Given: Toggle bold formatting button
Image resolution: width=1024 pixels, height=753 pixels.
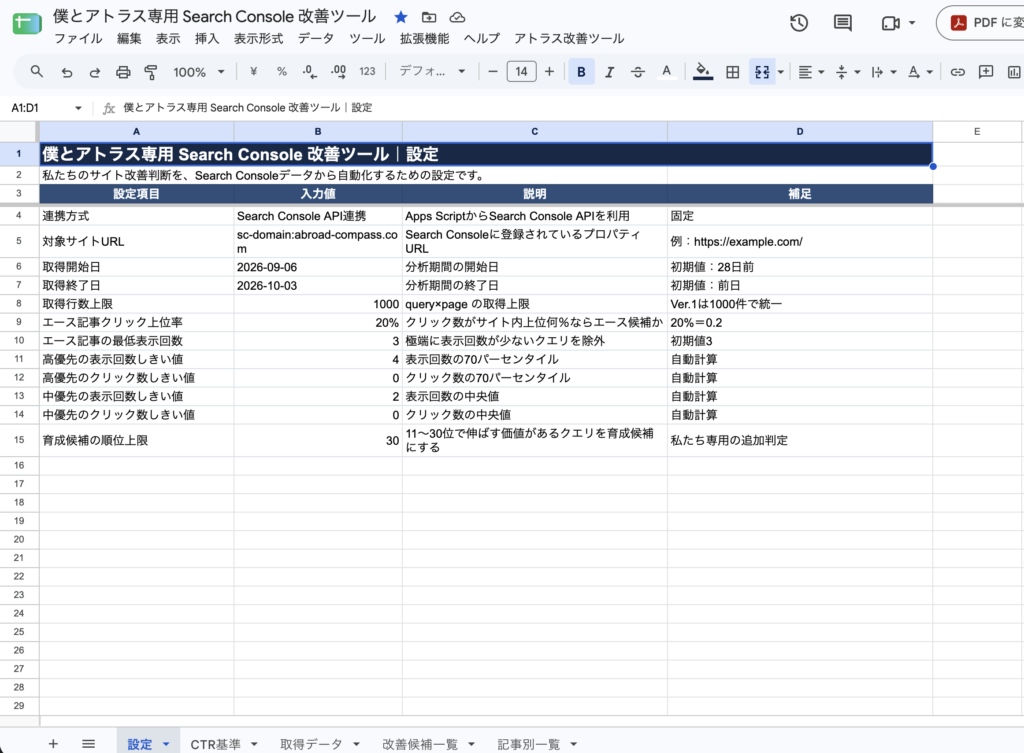Looking at the screenshot, I should pos(581,72).
